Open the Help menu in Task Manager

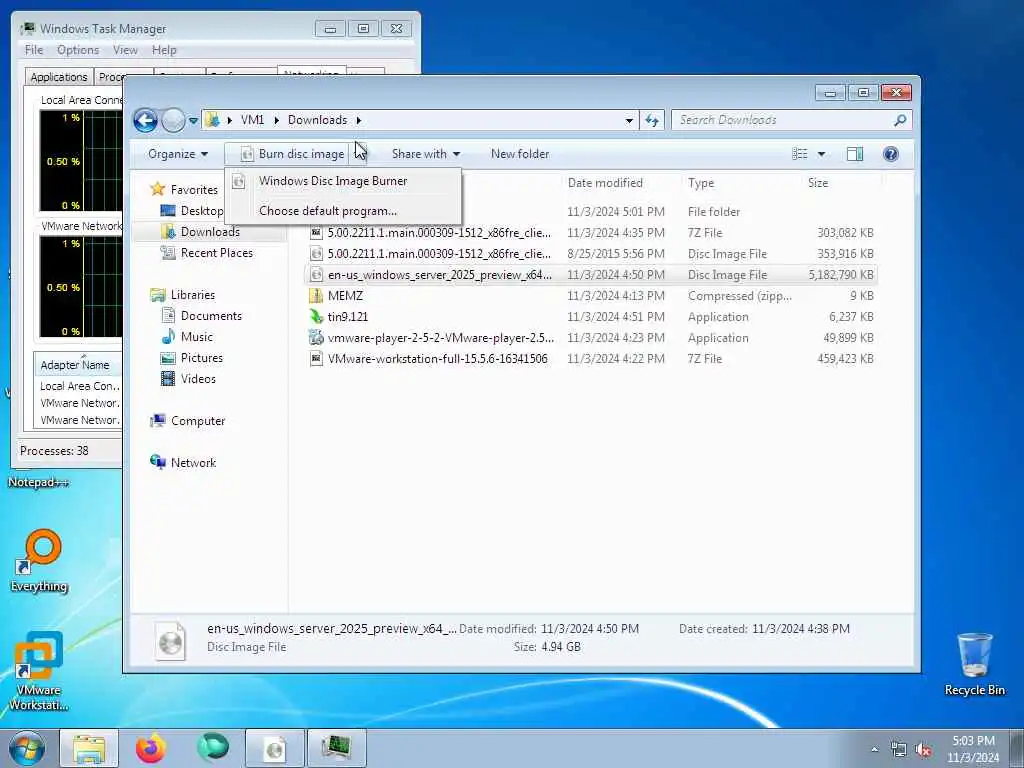[x=164, y=50]
